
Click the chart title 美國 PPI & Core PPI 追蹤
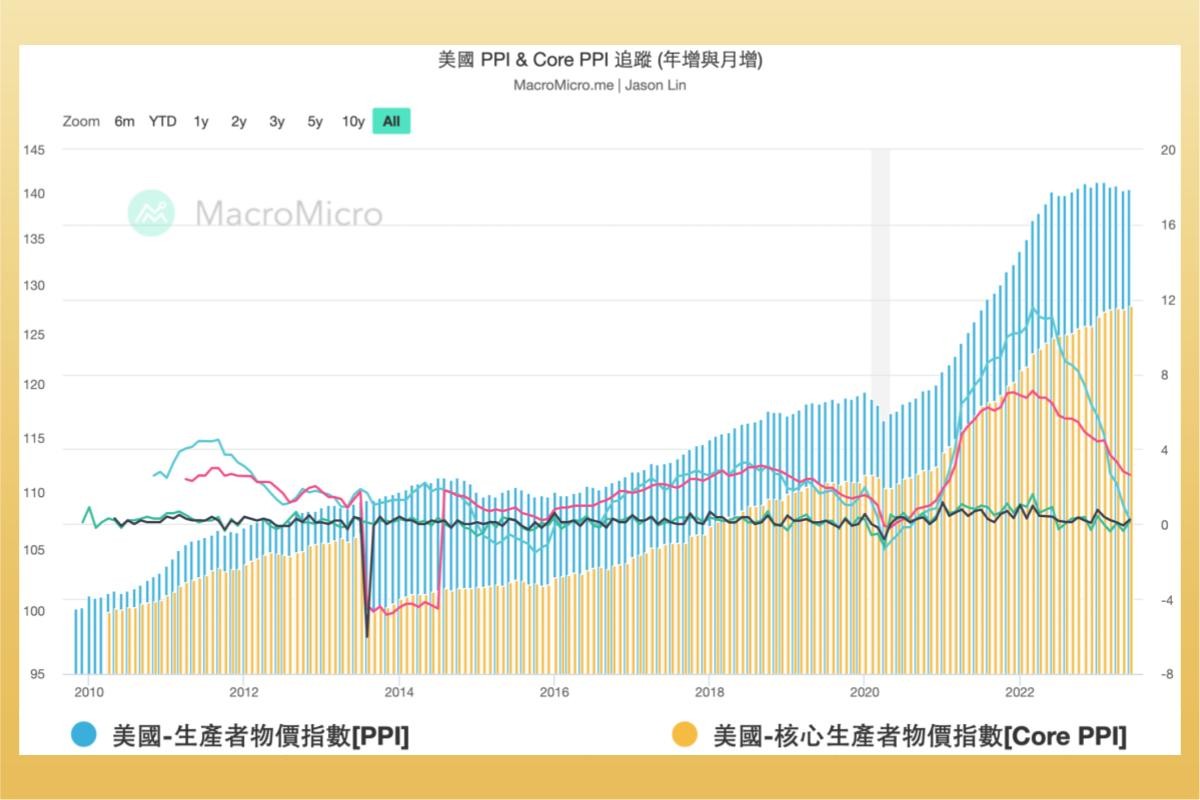[x=599, y=60]
